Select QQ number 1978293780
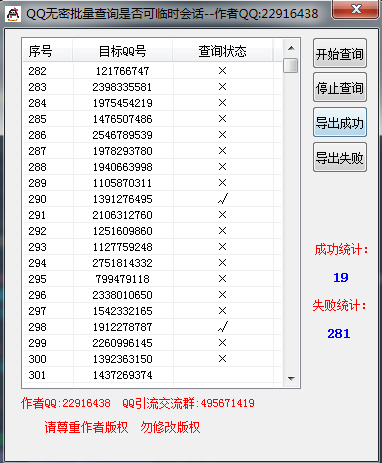The image size is (382, 463). [123, 151]
